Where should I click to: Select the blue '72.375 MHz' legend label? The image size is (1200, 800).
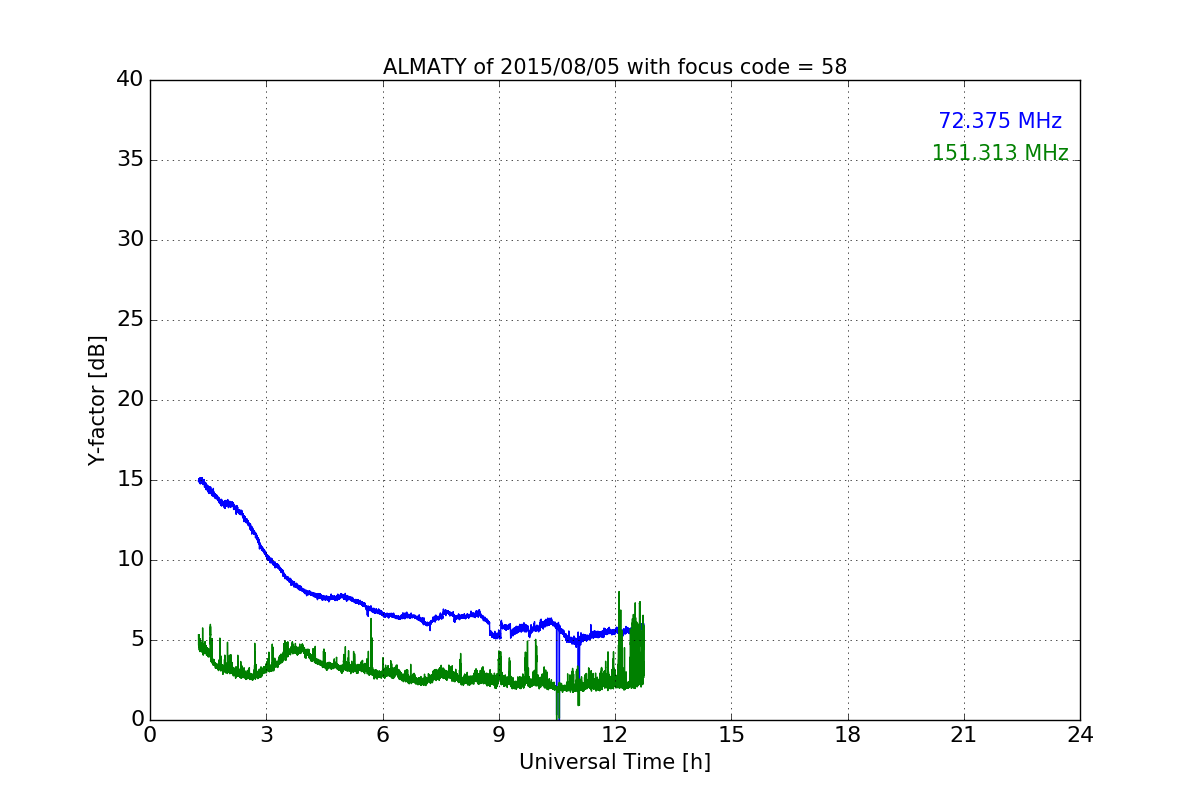pyautogui.click(x=1000, y=121)
